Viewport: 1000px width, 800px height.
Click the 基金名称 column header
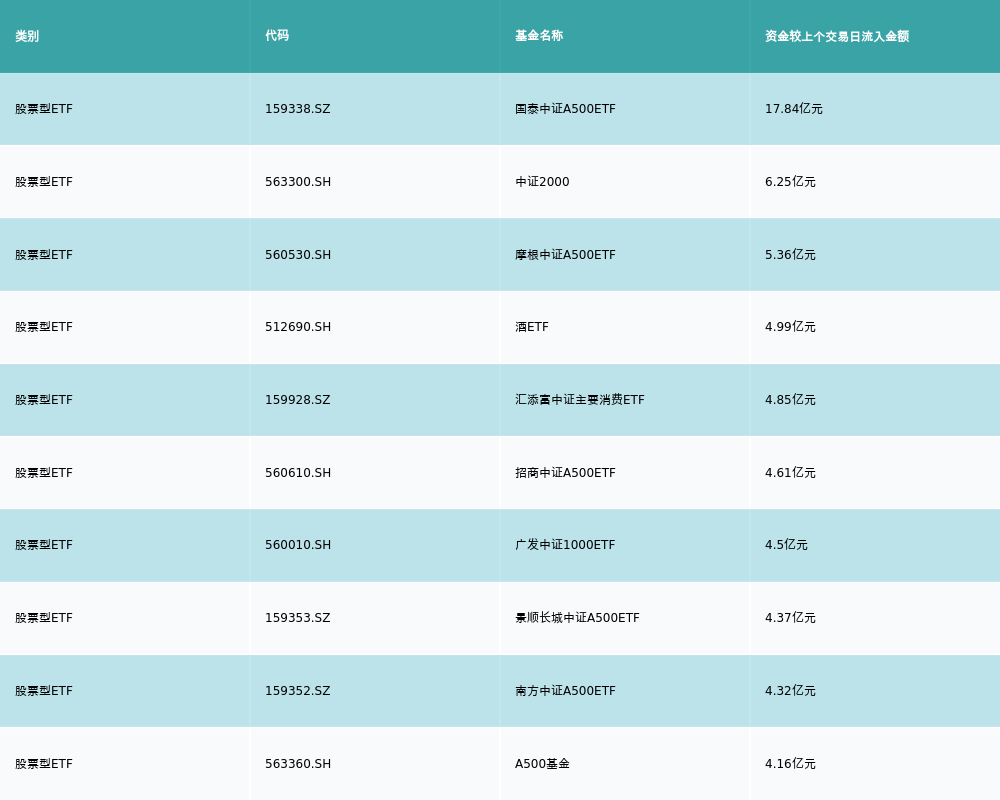[x=539, y=36]
